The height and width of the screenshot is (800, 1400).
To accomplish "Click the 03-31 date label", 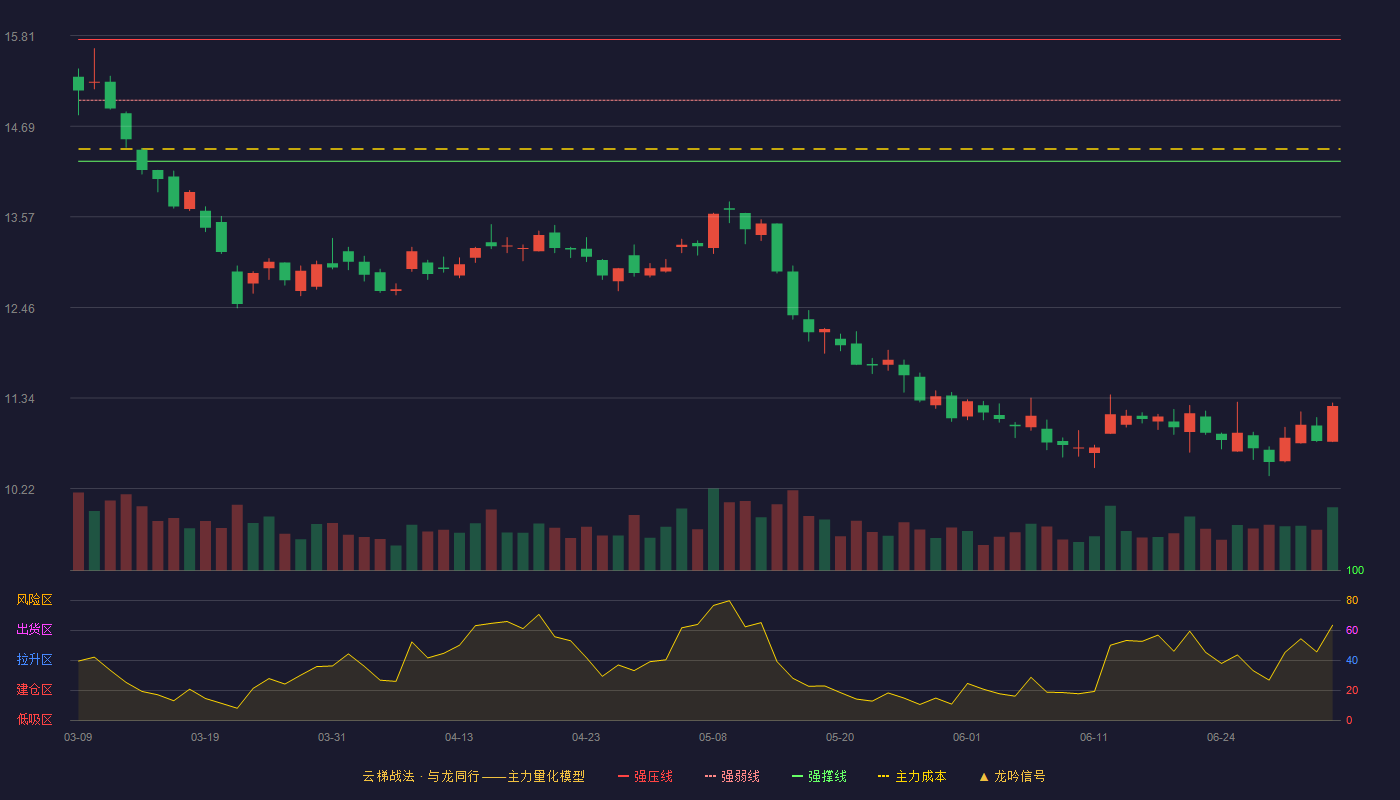I will tap(332, 737).
